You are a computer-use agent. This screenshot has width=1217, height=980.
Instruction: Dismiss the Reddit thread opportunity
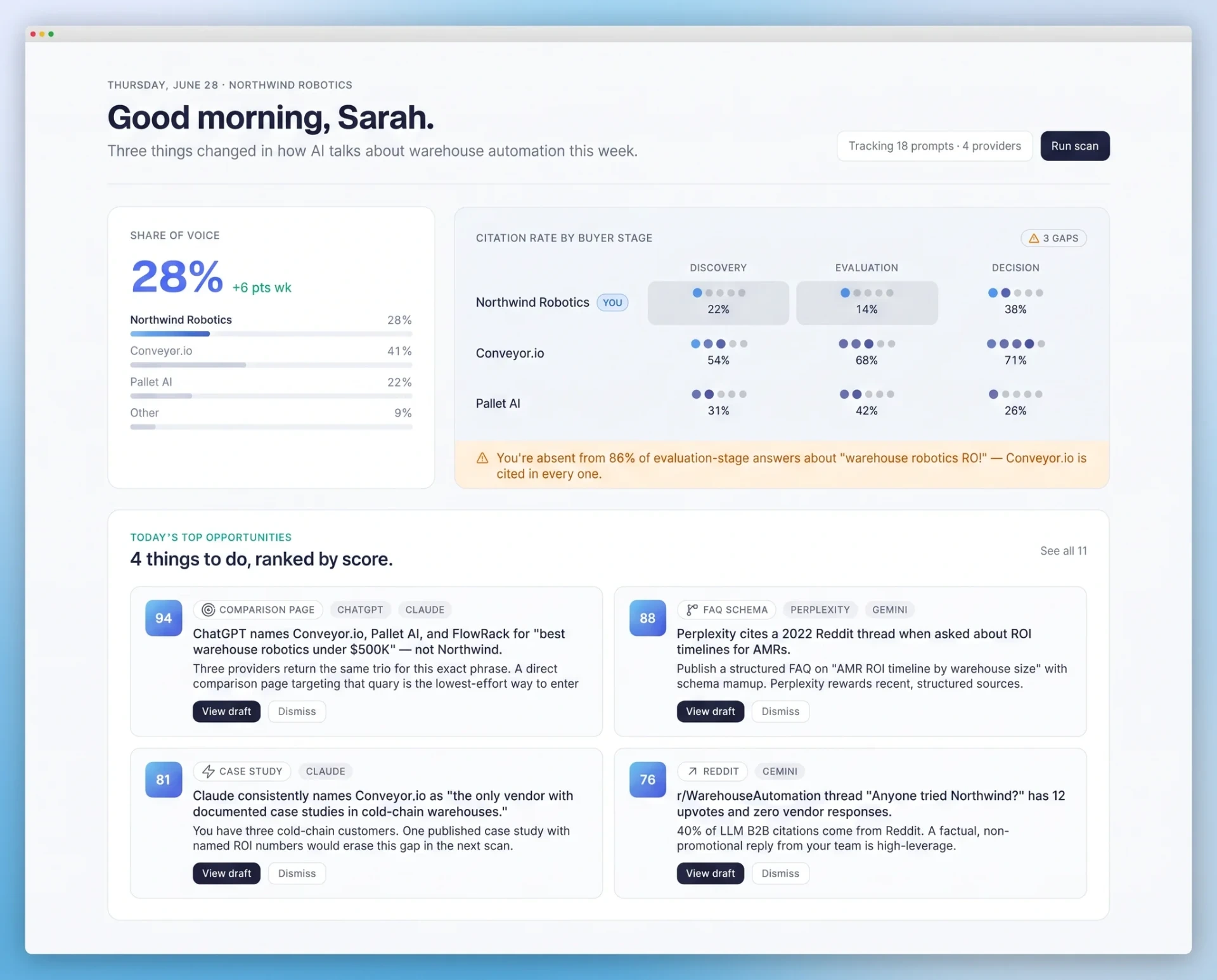780,874
